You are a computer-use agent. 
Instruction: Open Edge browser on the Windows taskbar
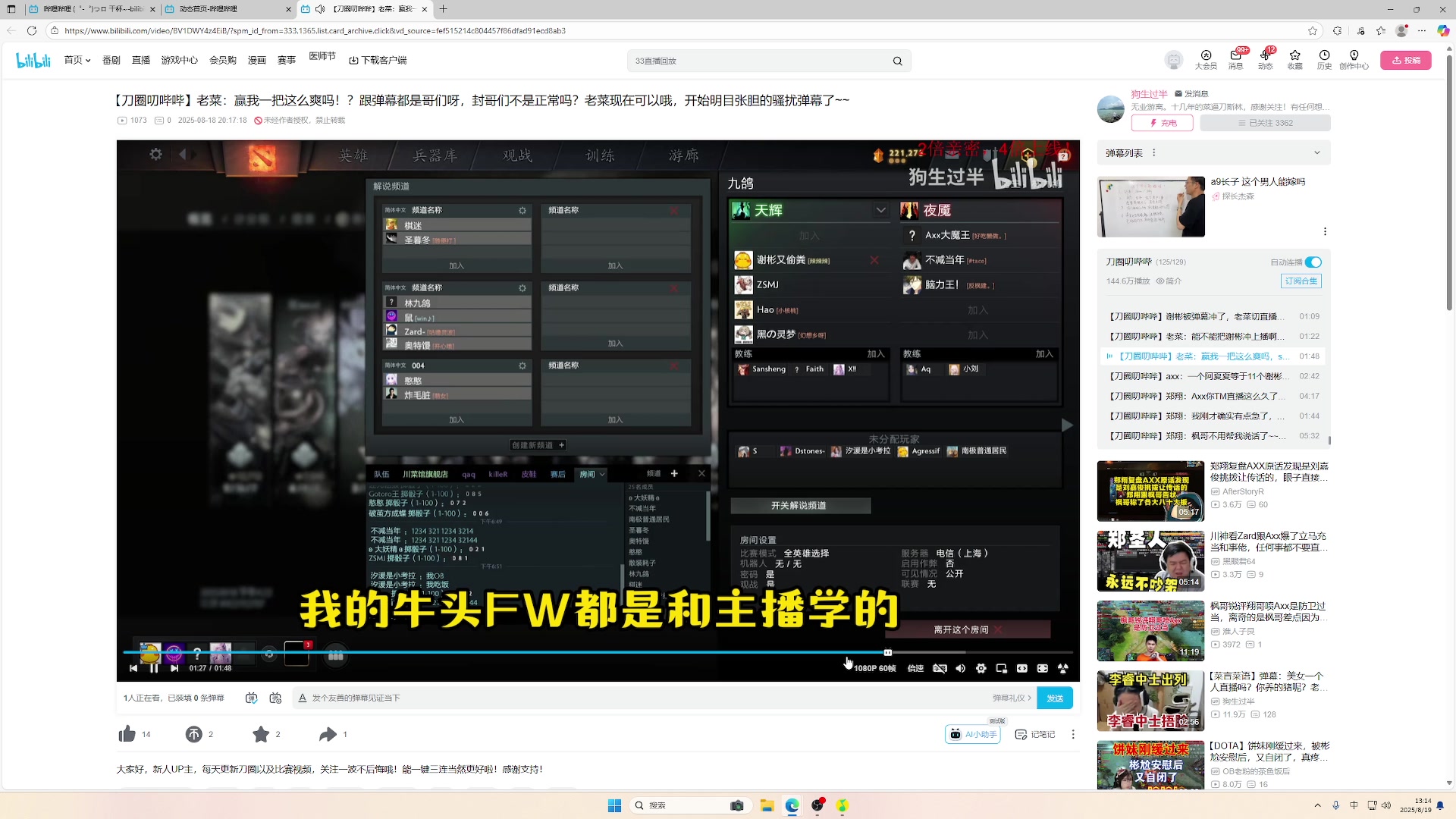792,805
